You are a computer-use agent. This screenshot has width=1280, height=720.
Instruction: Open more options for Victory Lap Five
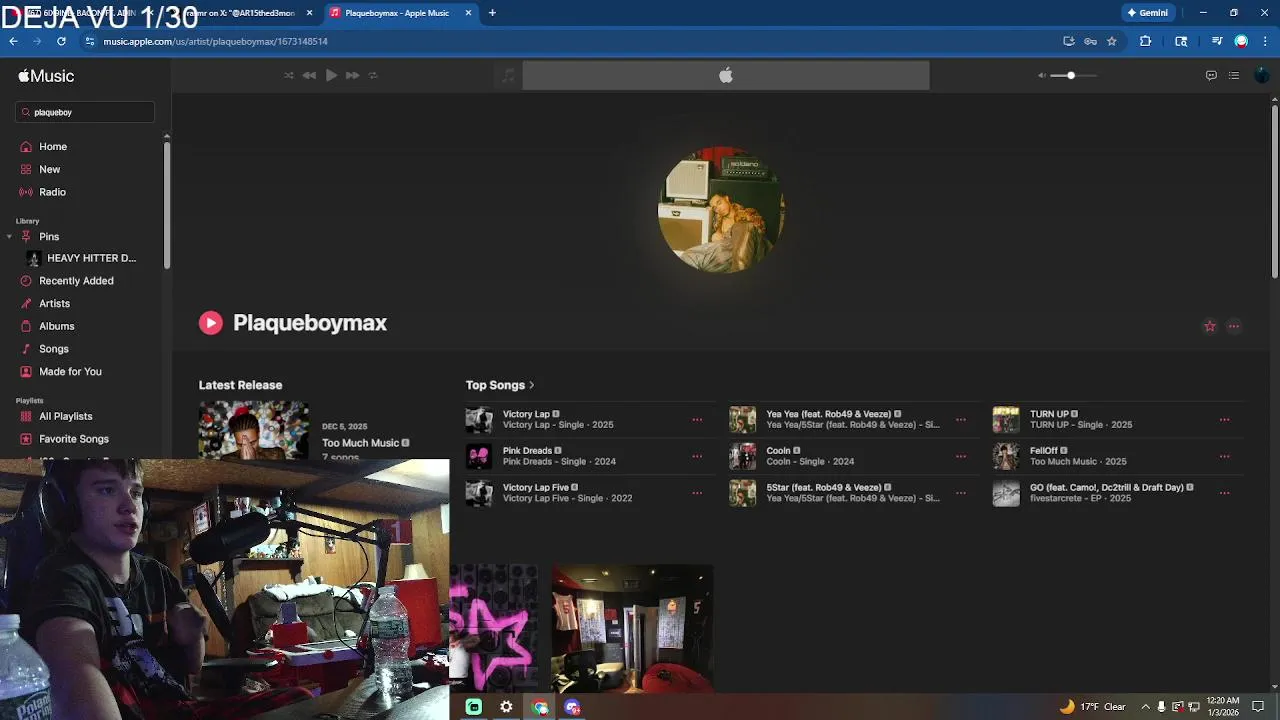697,493
